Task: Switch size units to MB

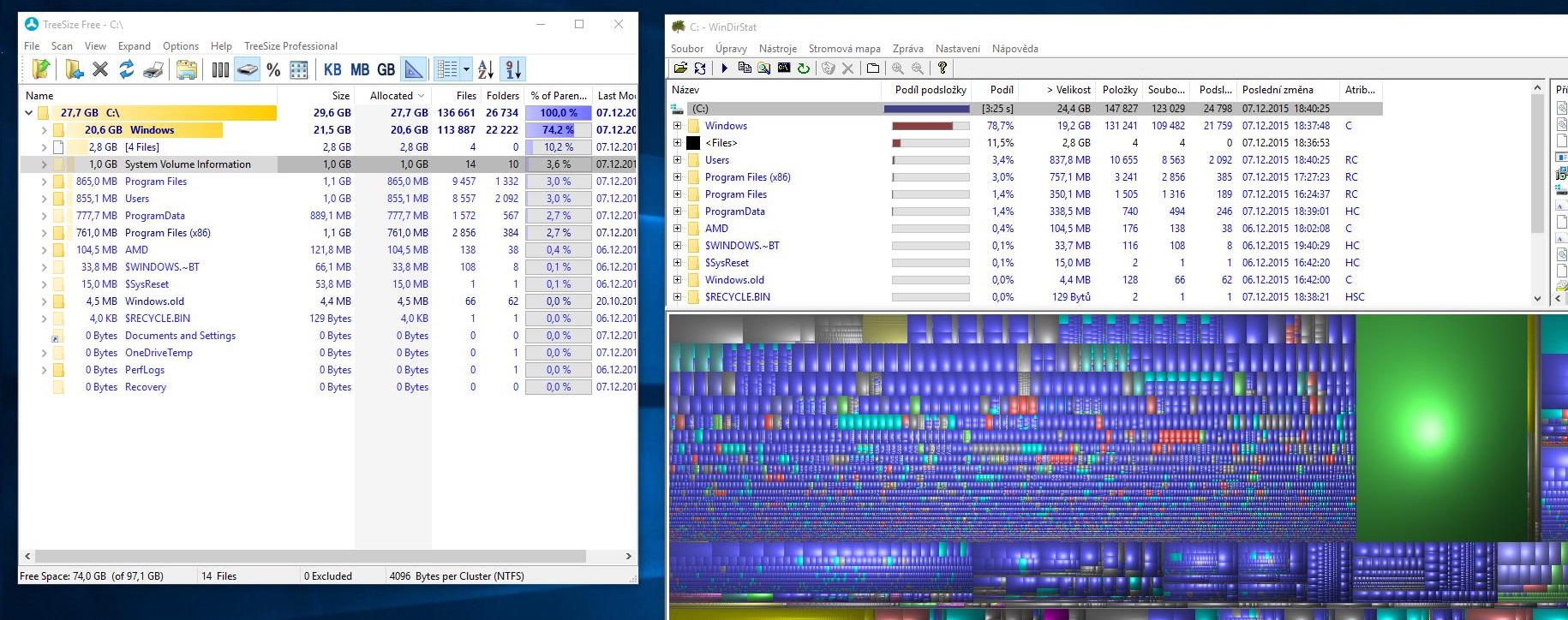Action: [x=360, y=69]
